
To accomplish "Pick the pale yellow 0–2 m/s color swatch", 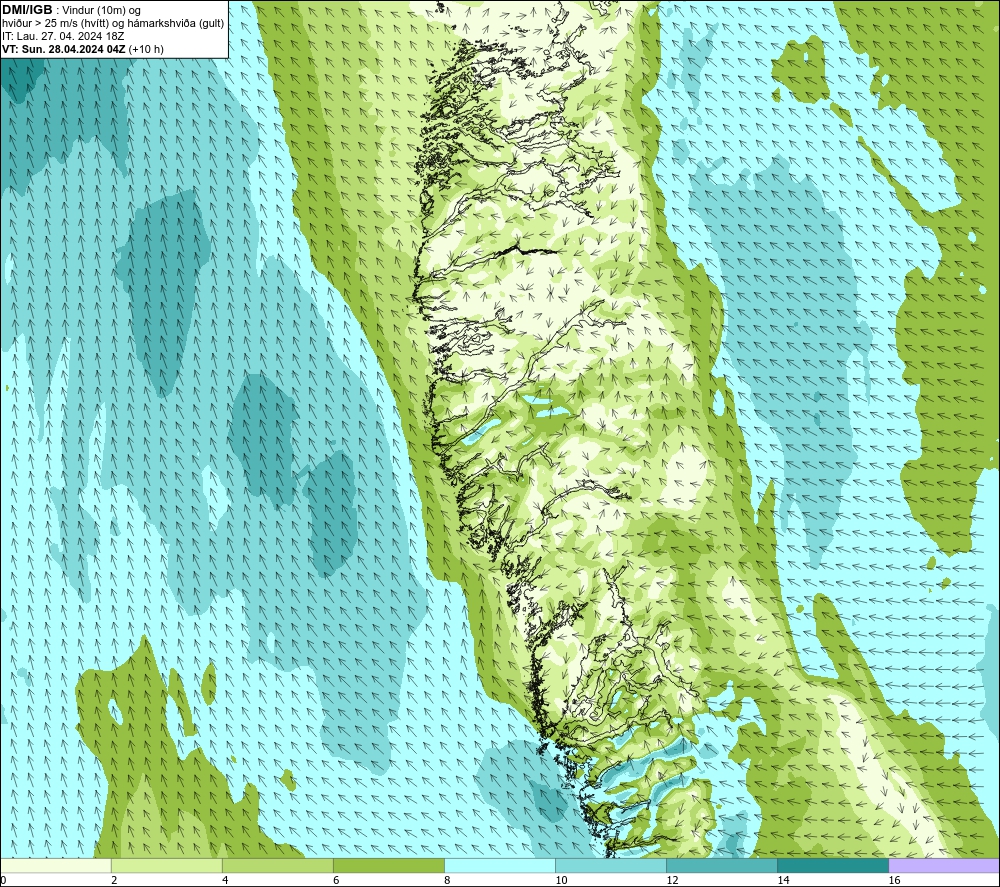I will click(55, 865).
